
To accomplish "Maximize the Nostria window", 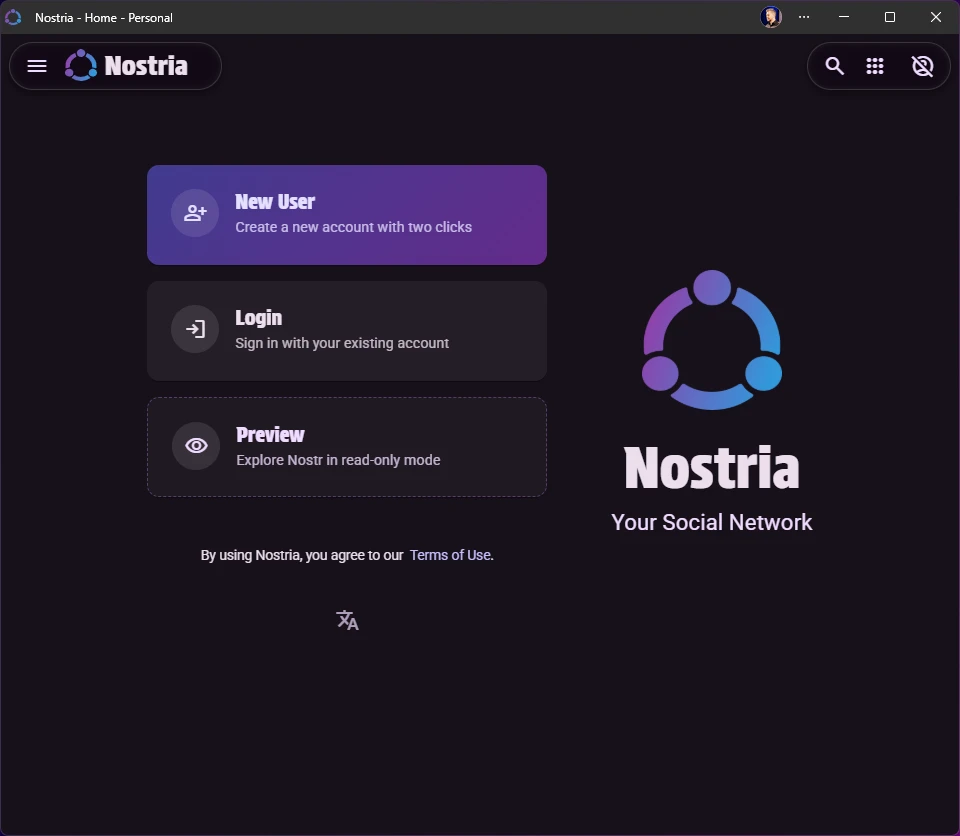I will point(890,17).
